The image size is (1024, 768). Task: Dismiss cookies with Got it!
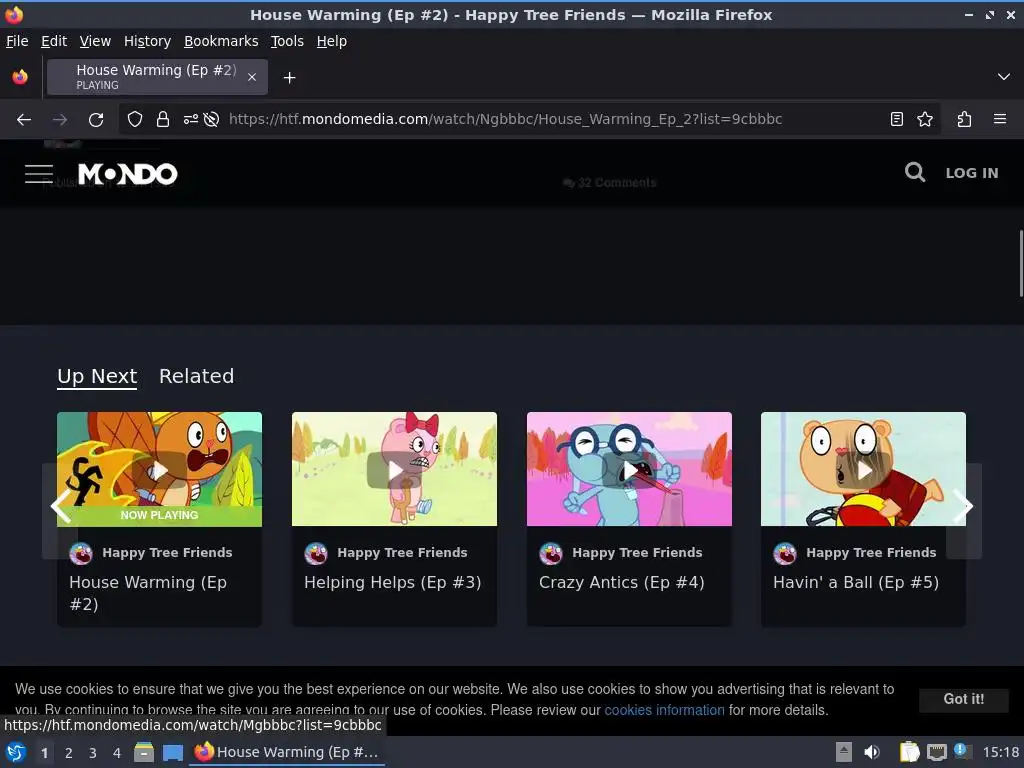(964, 699)
